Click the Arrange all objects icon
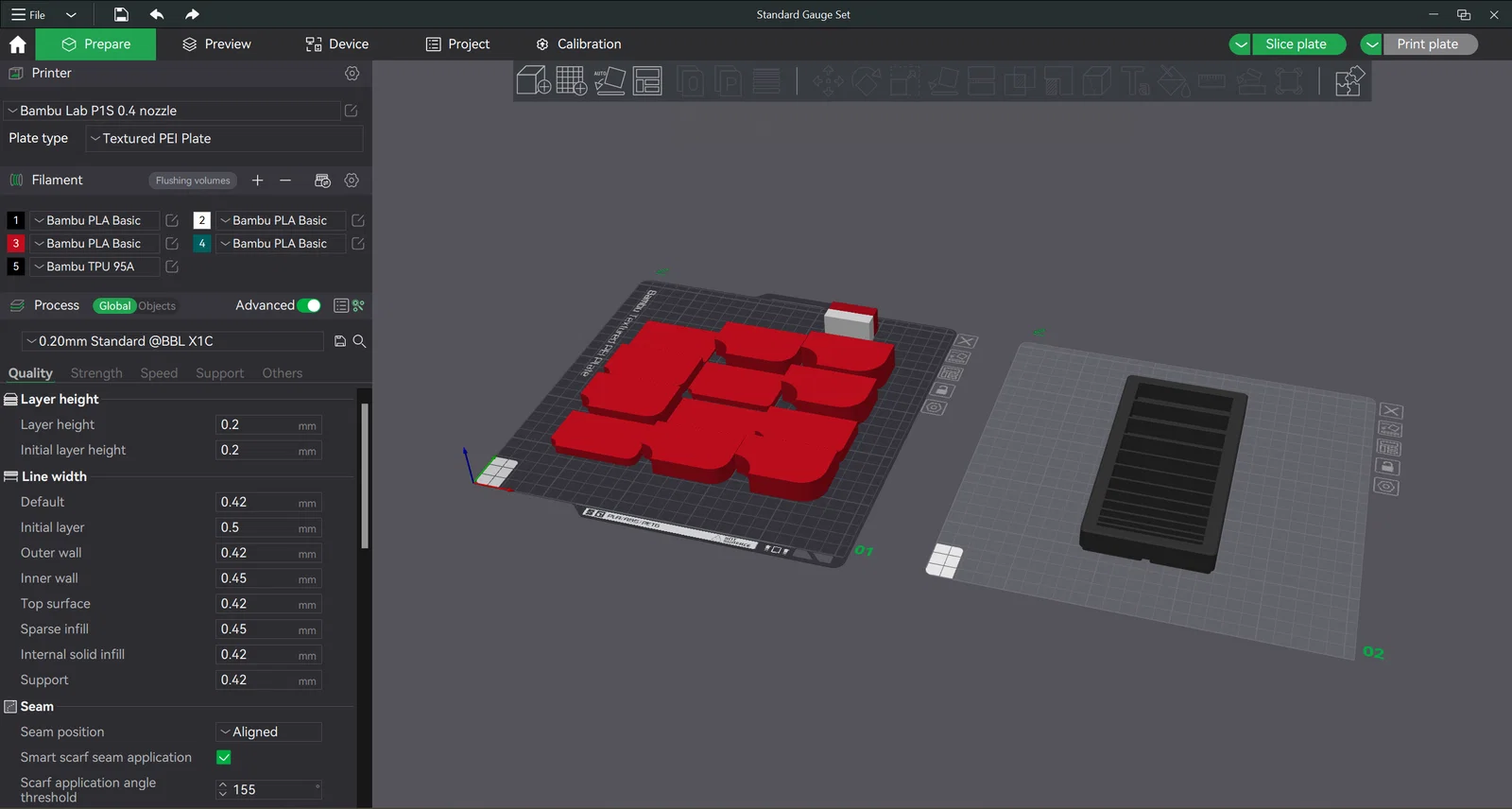1512x809 pixels. point(647,80)
